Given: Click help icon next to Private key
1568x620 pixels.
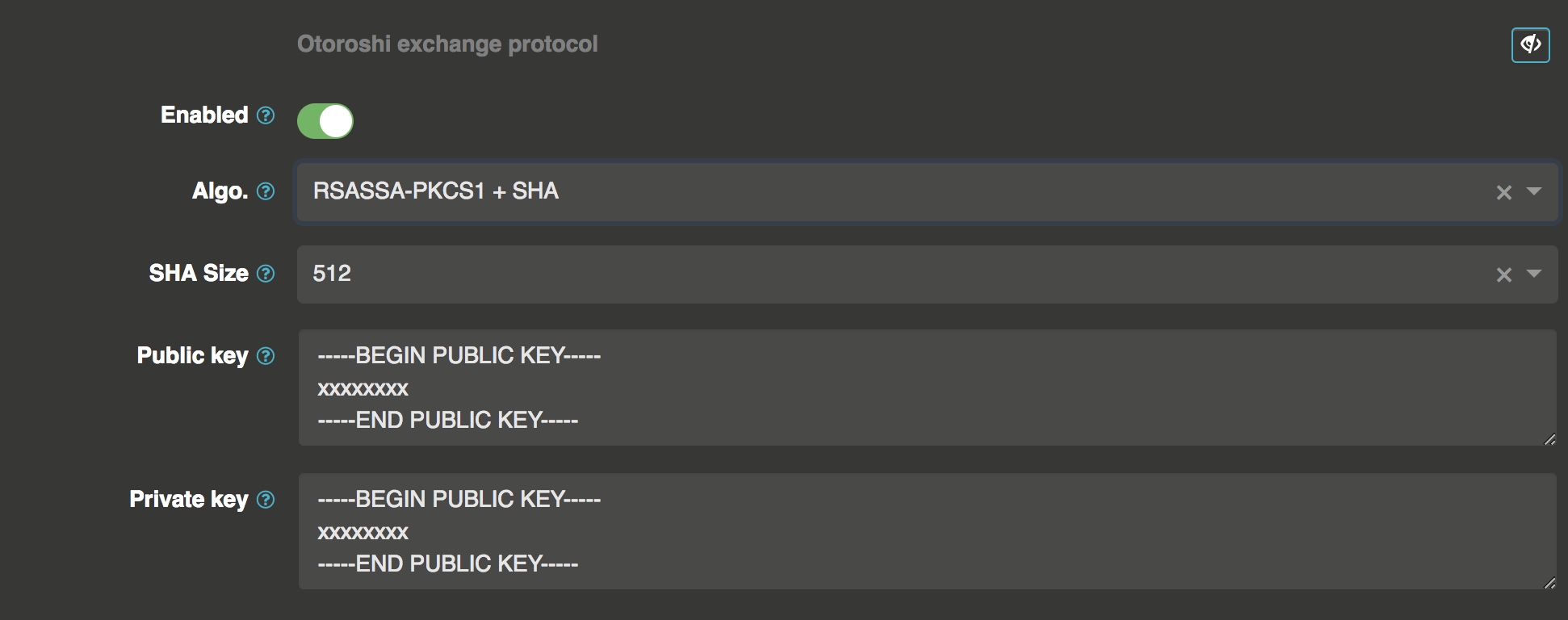Looking at the screenshot, I should 266,500.
